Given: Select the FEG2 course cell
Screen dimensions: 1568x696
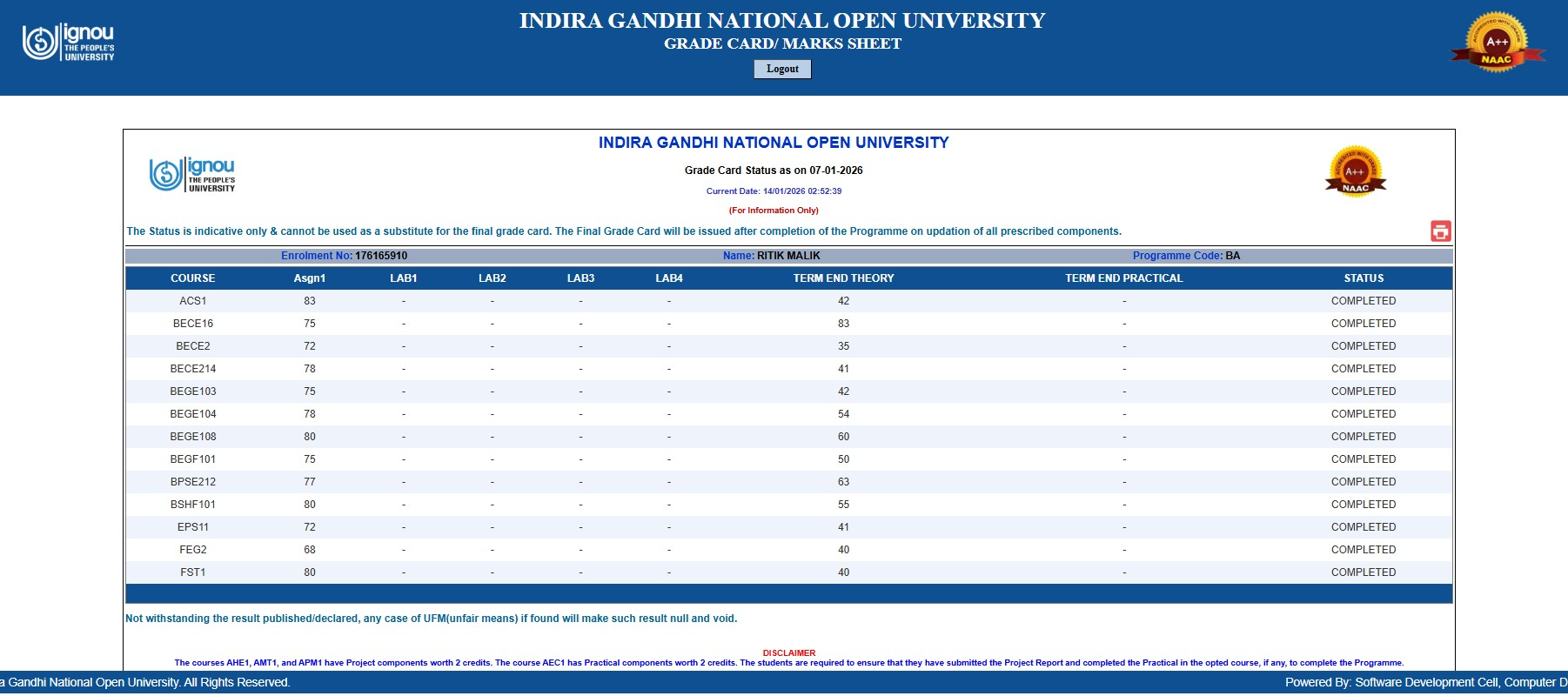Looking at the screenshot, I should 193,550.
